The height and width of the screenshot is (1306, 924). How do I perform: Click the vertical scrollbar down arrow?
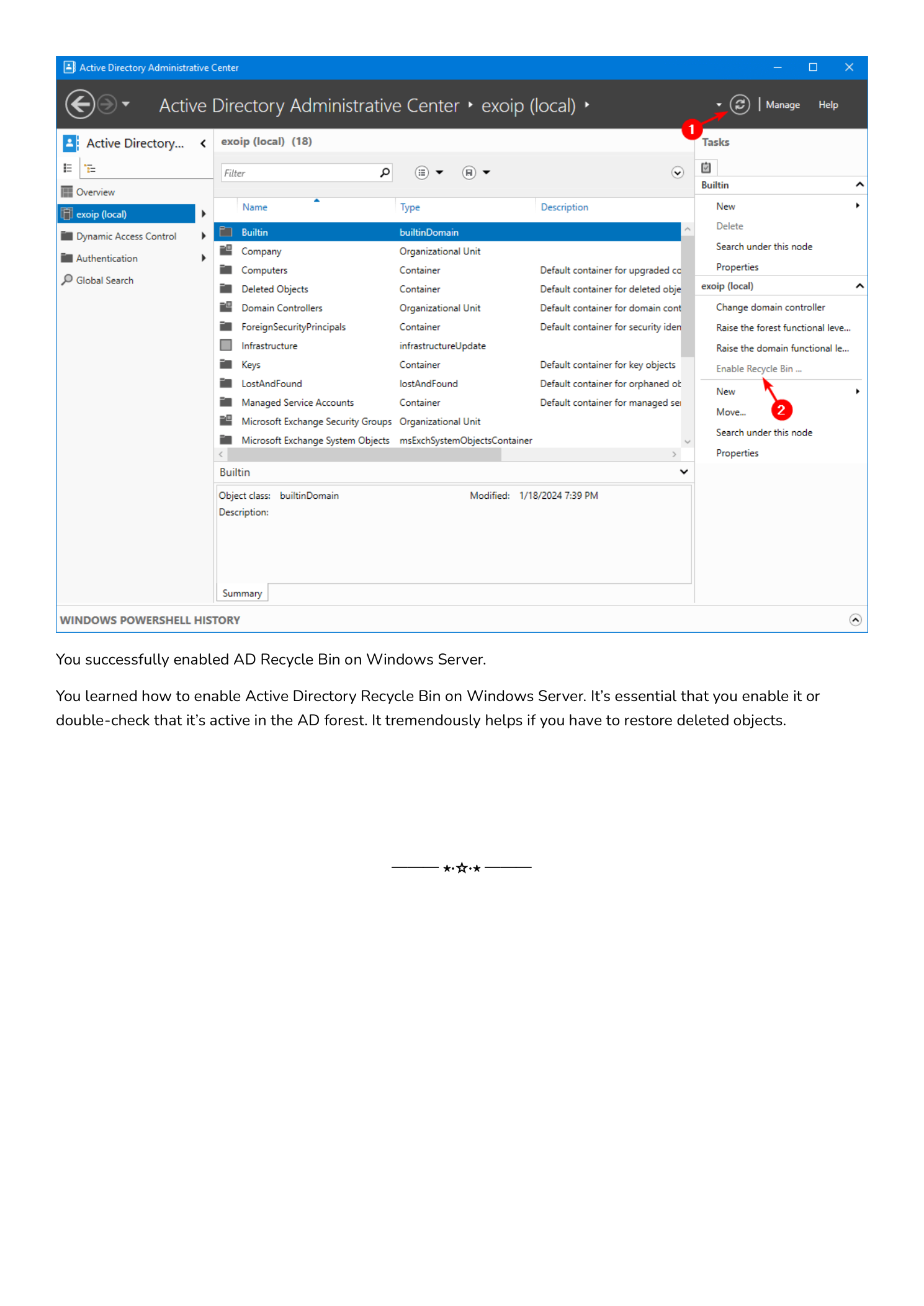(x=688, y=442)
